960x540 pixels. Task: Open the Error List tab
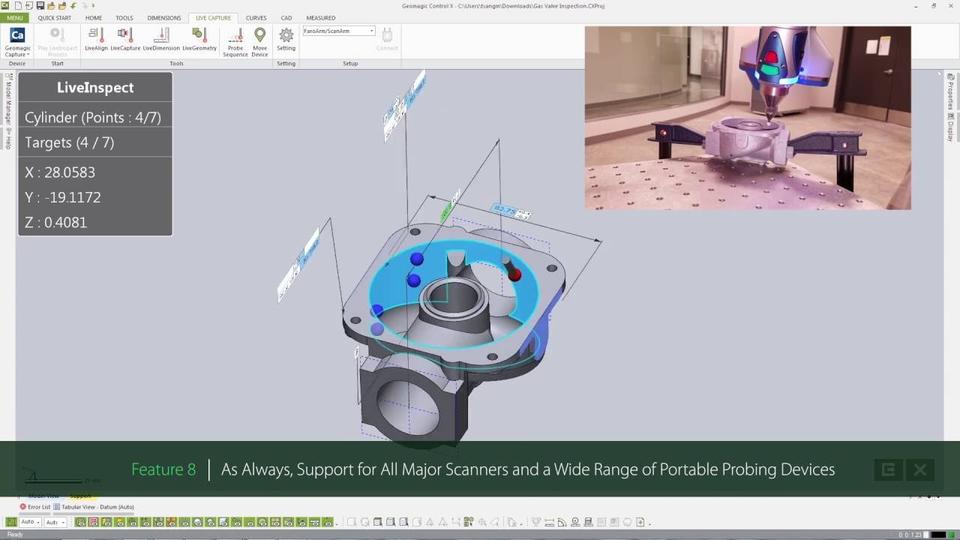click(x=35, y=507)
